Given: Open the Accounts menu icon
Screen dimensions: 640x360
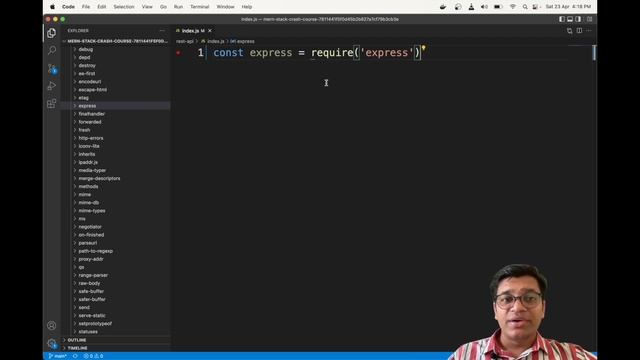Looking at the screenshot, I should pyautogui.click(x=51, y=325).
